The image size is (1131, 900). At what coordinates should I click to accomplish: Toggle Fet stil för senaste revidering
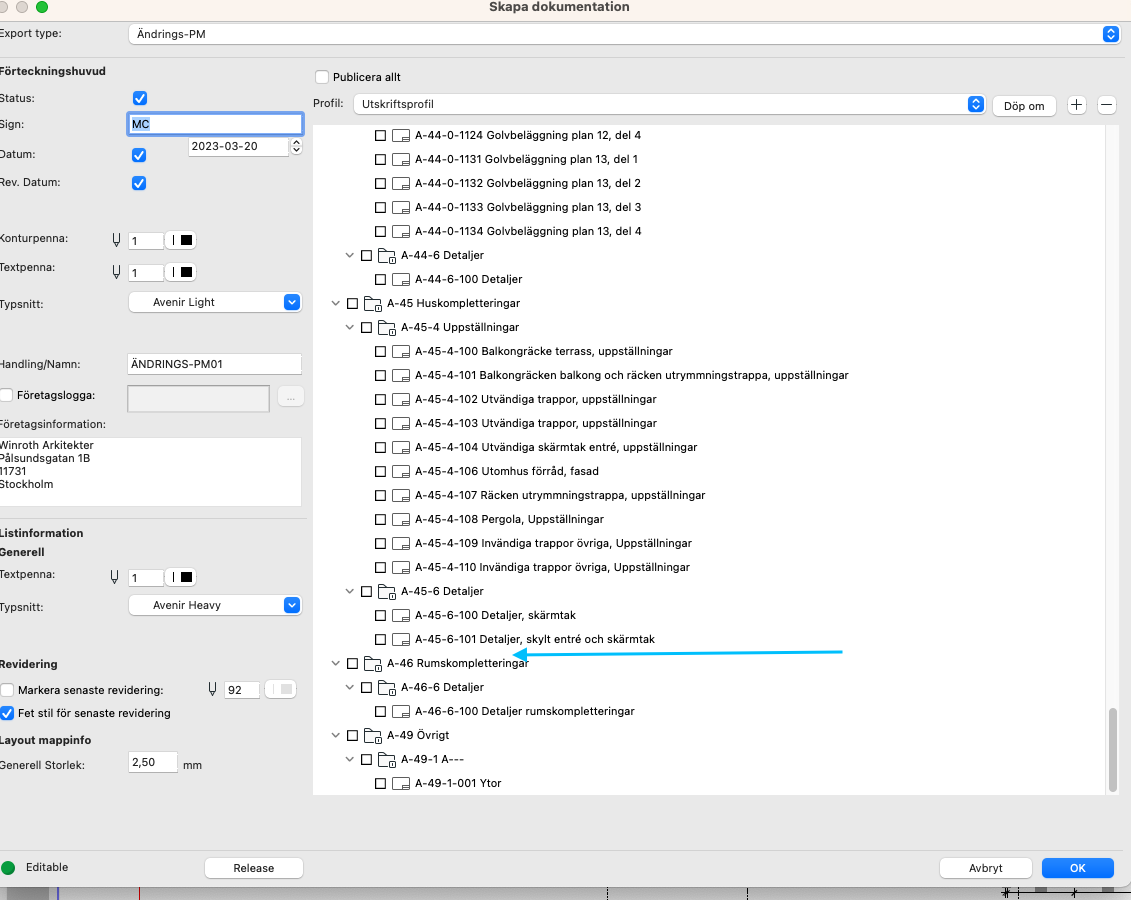8,713
